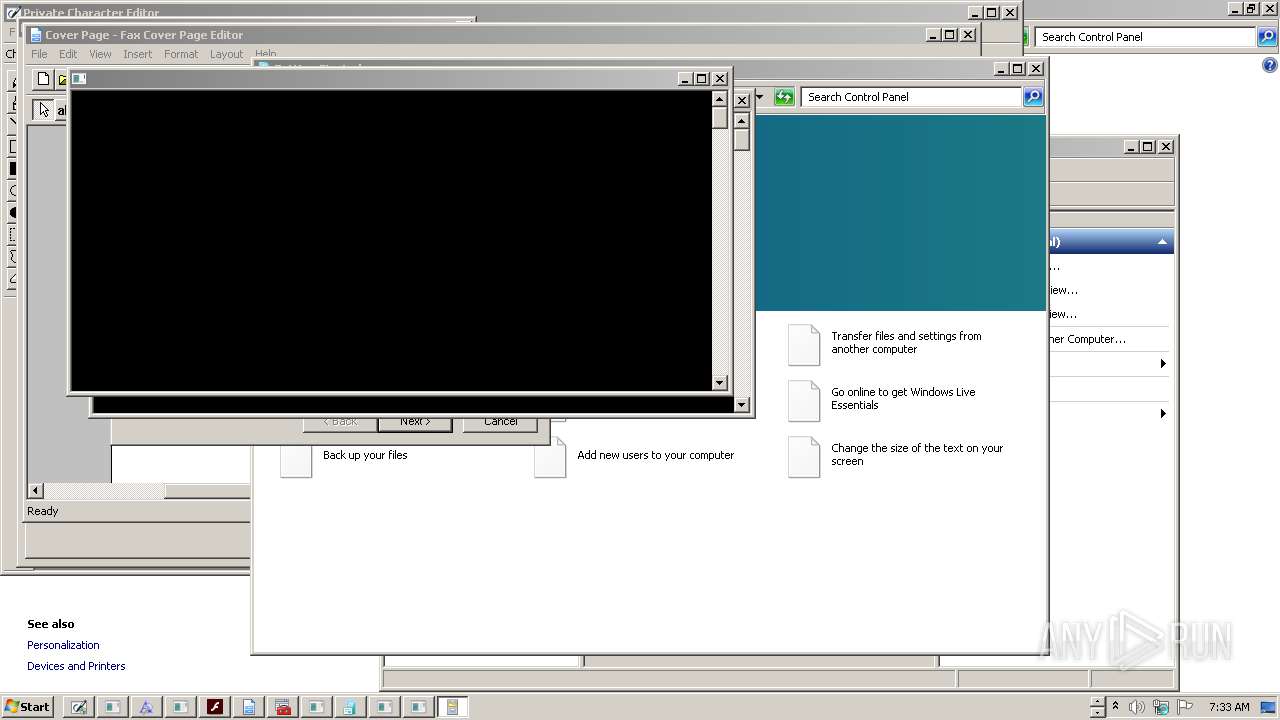Viewport: 1280px width, 720px height.
Task: Click the Cancel button in the wizard dialog
Action: 500,424
